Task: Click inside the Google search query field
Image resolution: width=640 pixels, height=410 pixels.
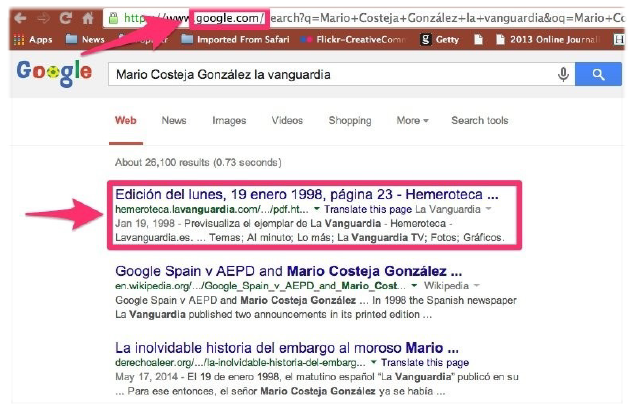Action: [331, 74]
